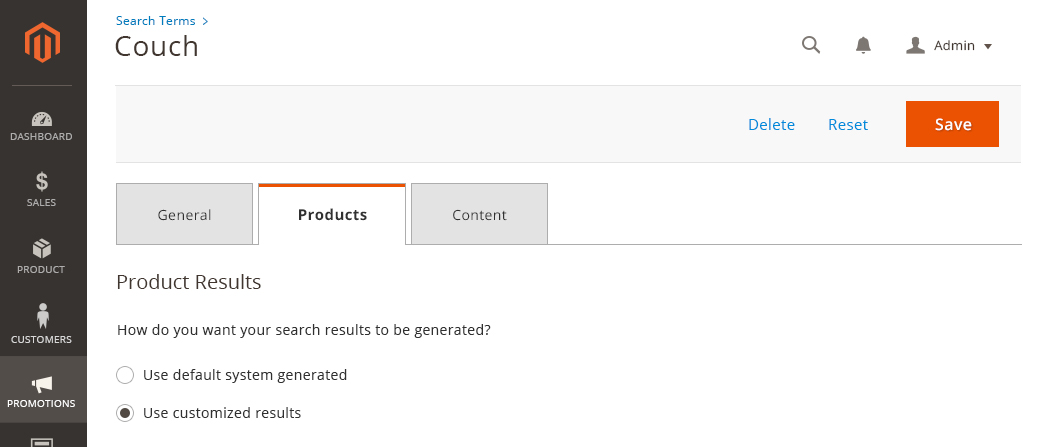The height and width of the screenshot is (447, 1038).
Task: Open the Customers person icon
Action: (x=43, y=316)
